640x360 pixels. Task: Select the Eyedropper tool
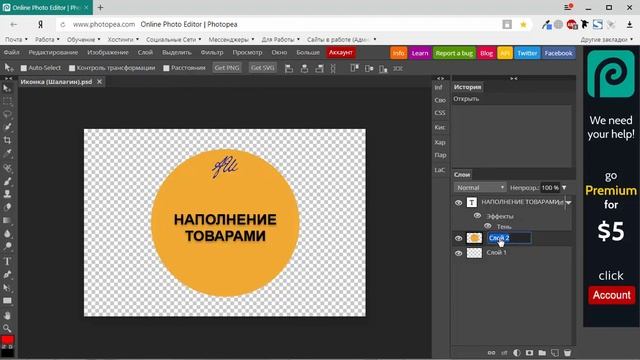pos(7,153)
